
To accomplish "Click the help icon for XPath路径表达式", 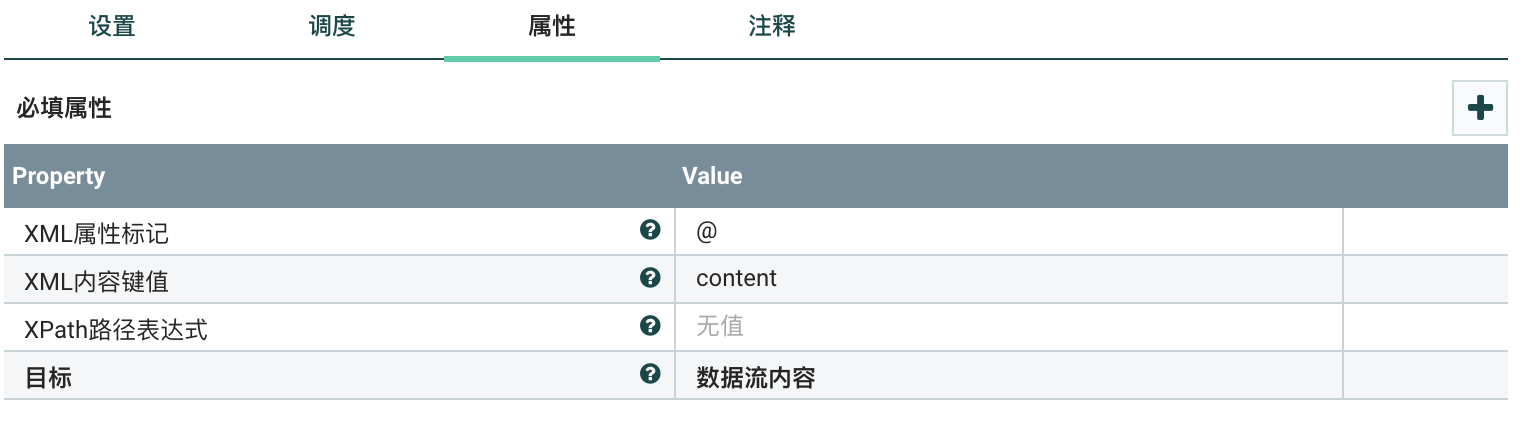I will point(650,326).
